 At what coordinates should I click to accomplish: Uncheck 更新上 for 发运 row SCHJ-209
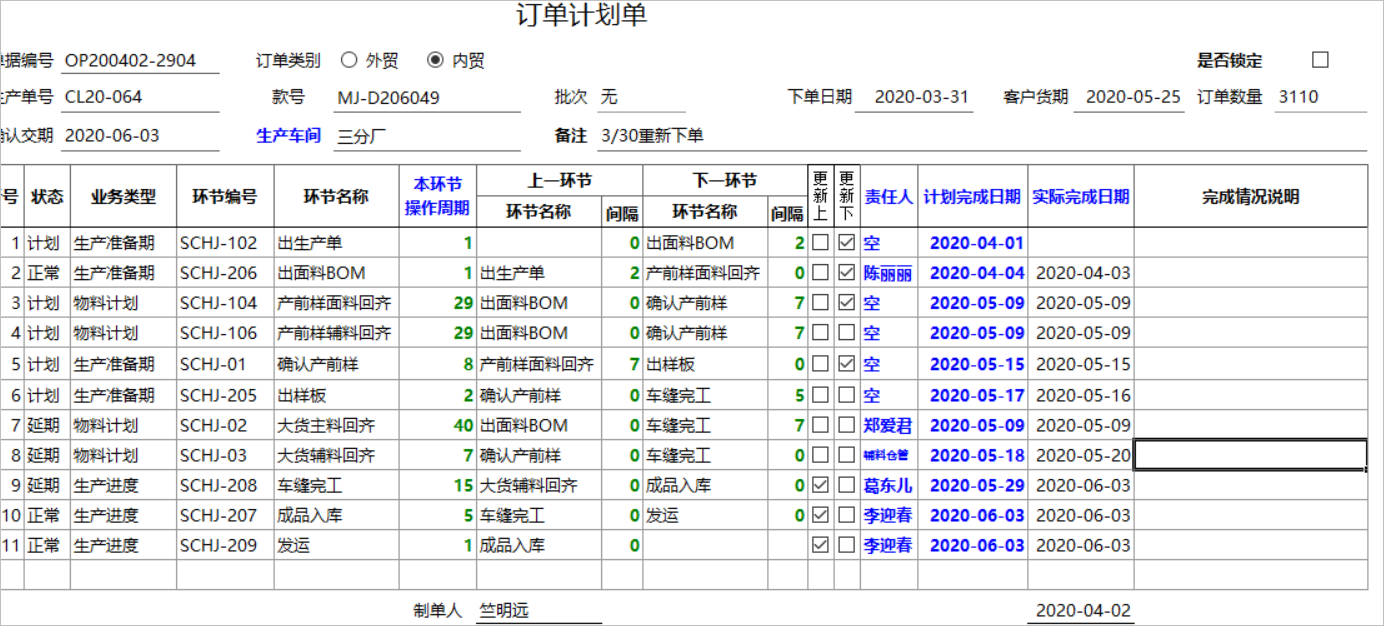pyautogui.click(x=821, y=546)
